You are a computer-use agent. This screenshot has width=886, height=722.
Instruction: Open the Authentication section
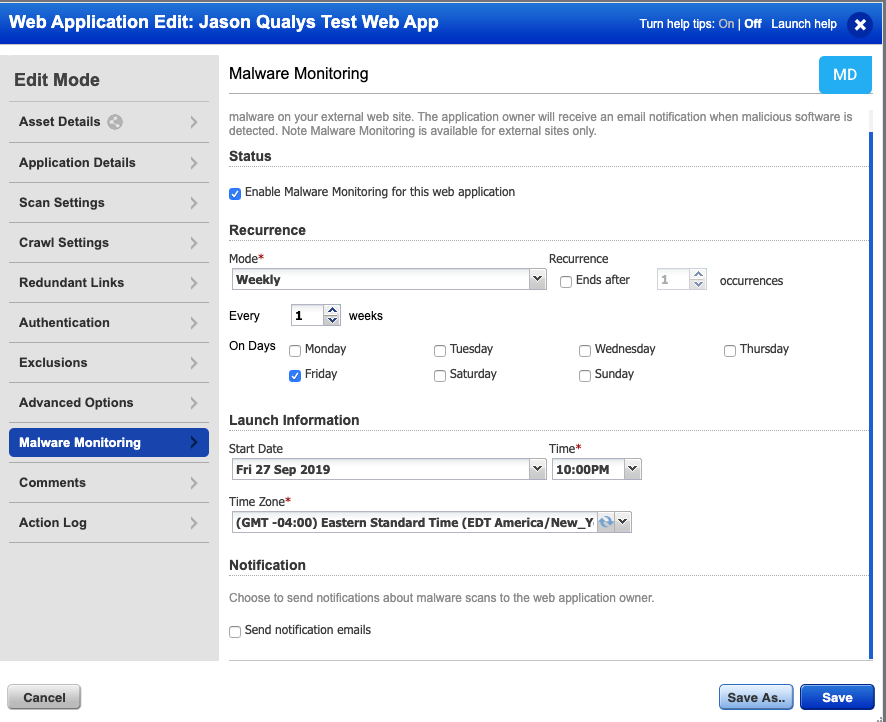(x=108, y=322)
